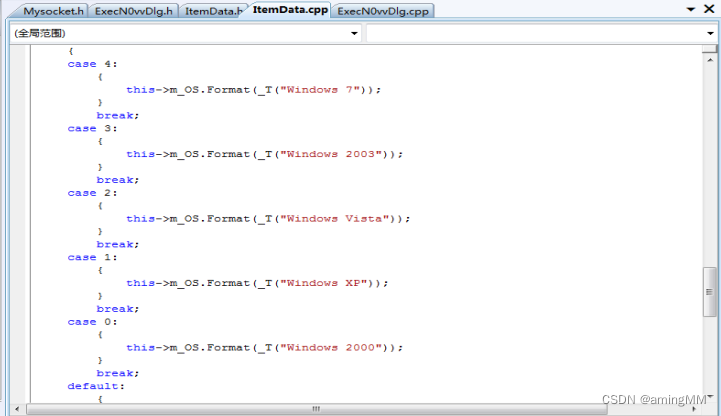Click the vertical scrollbar up arrow

[710, 60]
